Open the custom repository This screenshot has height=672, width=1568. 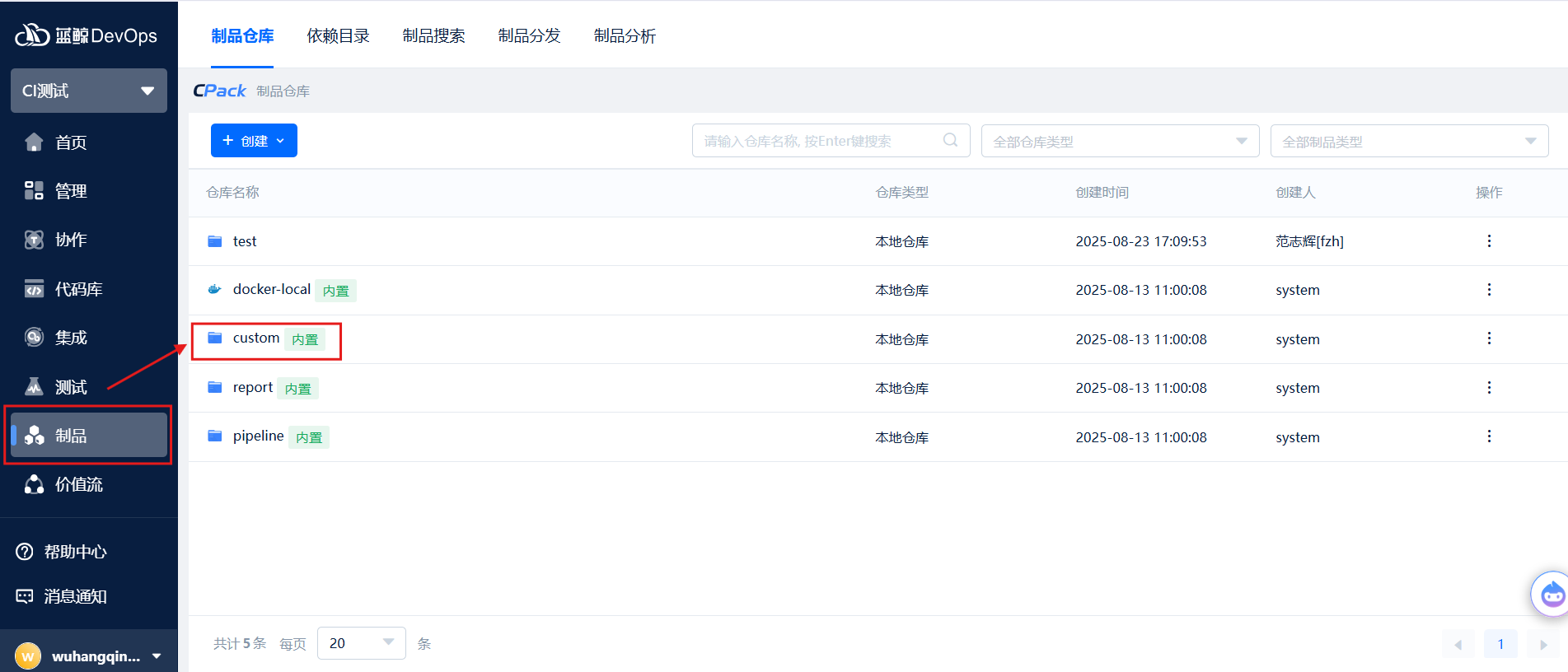[256, 338]
